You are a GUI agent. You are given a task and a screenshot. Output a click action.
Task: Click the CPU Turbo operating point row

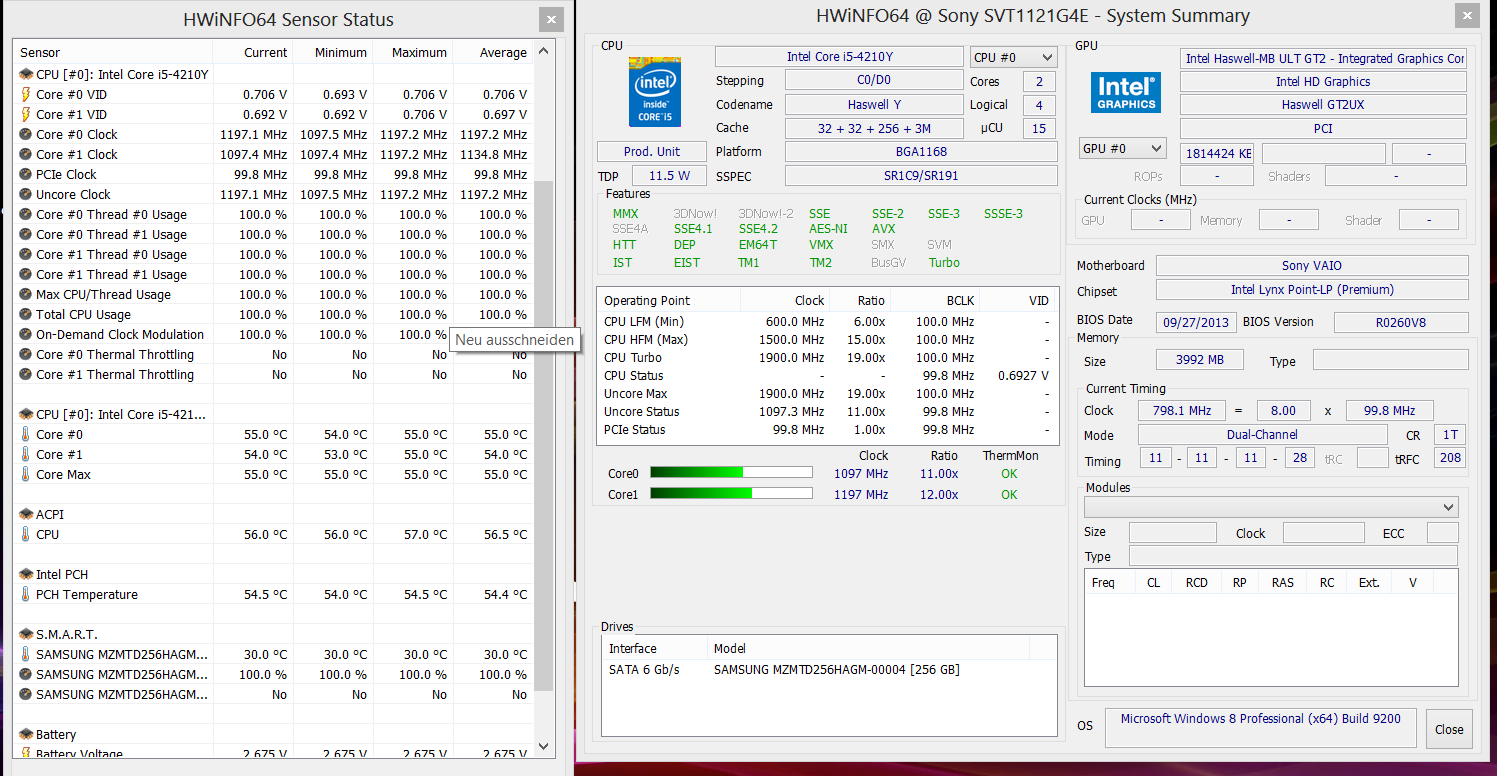tap(828, 357)
